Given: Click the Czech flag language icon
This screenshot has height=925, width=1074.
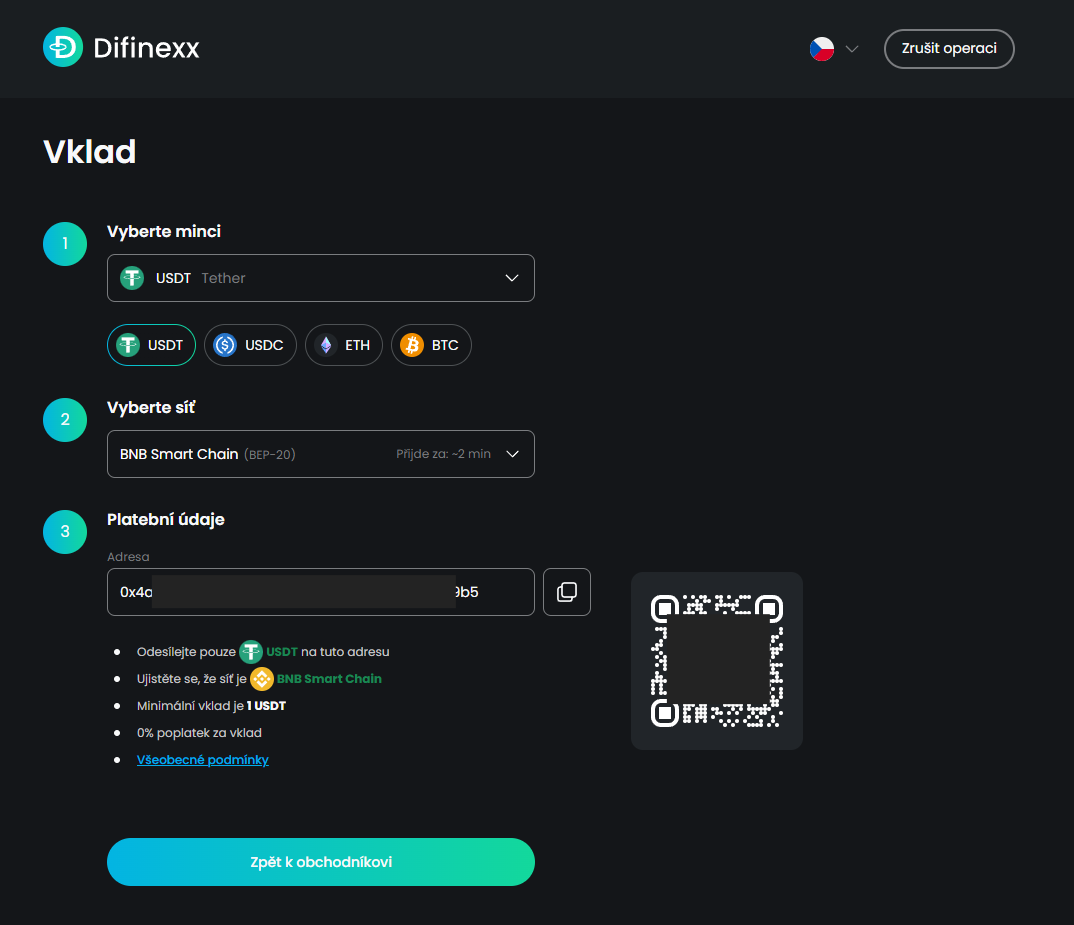Looking at the screenshot, I should (821, 49).
